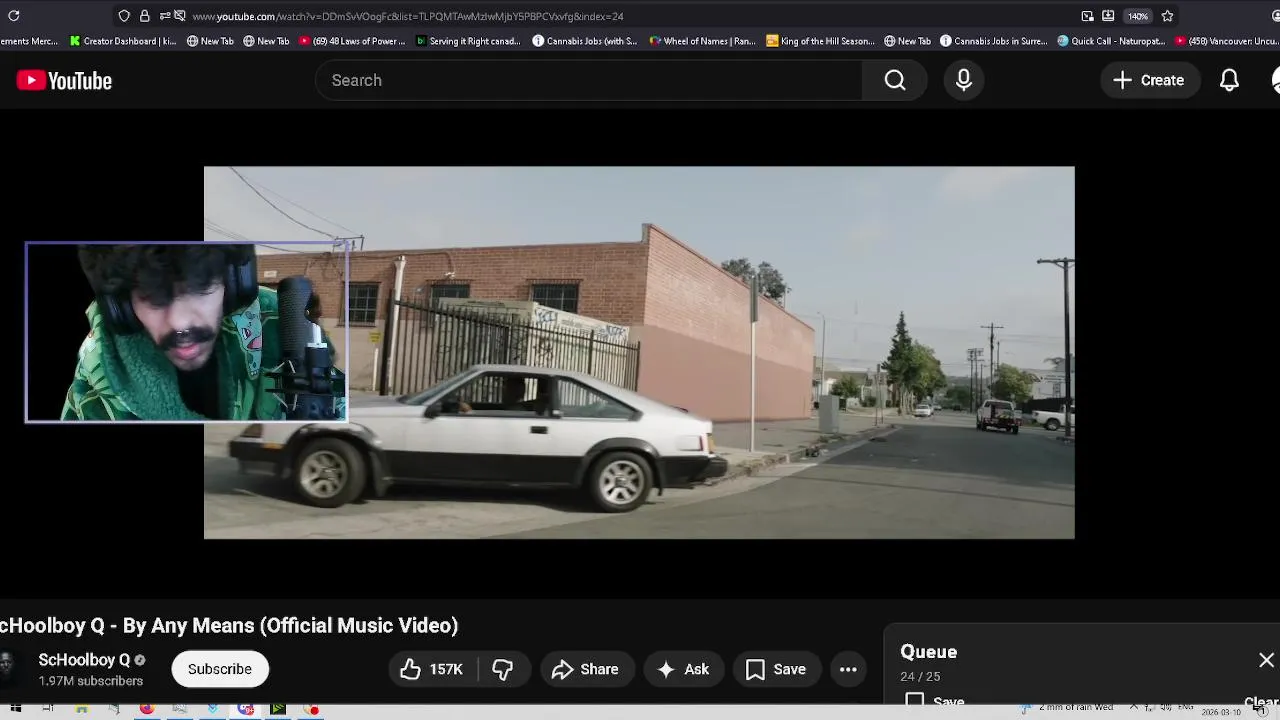Click the site padlock icon
The width and height of the screenshot is (1280, 720).
click(144, 16)
